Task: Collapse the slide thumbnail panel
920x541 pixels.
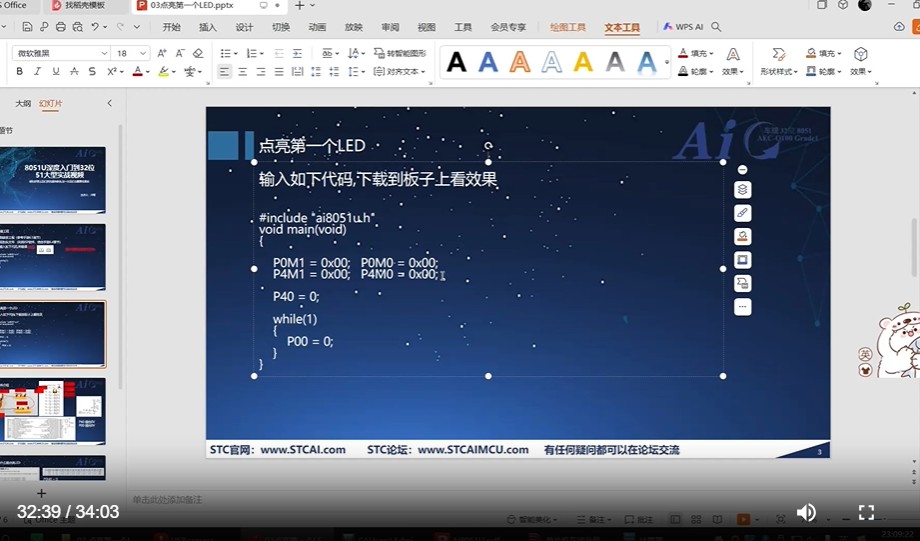Action: tap(110, 103)
